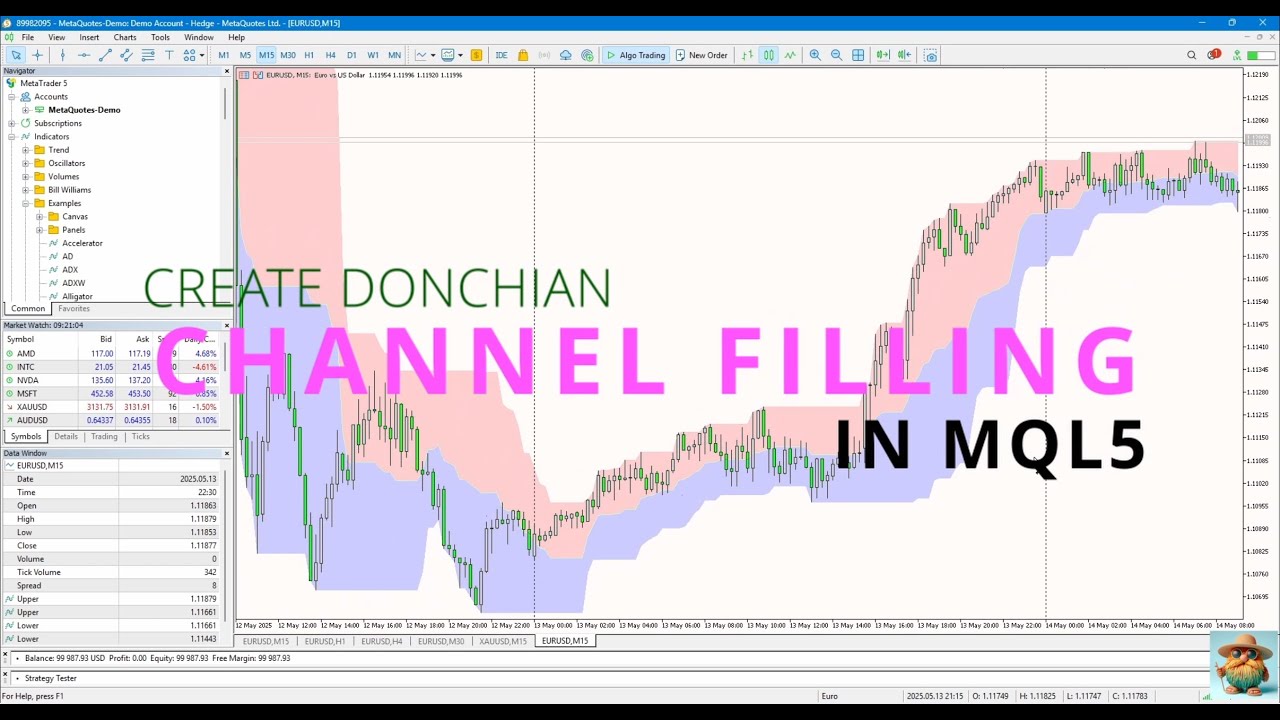This screenshot has width=1280, height=720.
Task: Expand the Oscillators folder
Action: pos(26,163)
